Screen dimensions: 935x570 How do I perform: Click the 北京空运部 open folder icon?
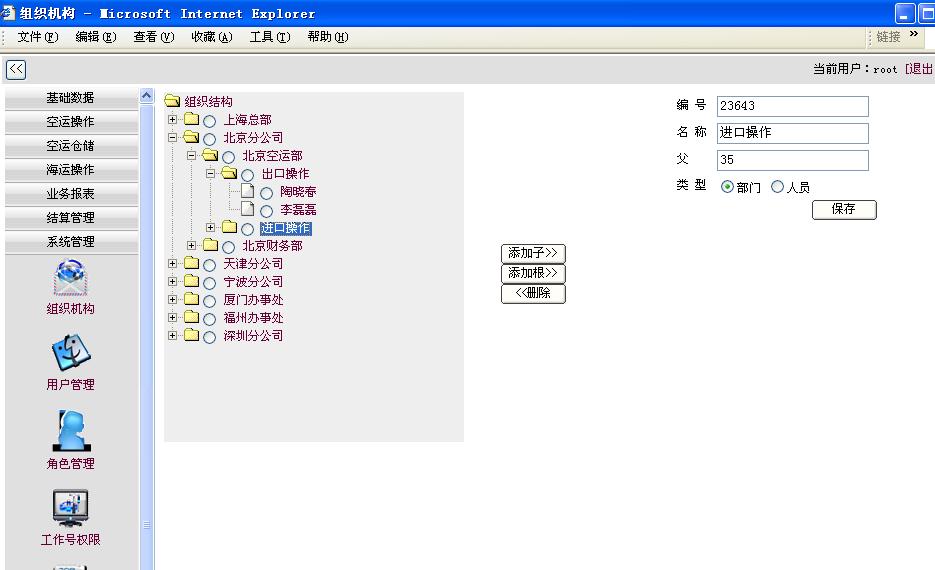[x=210, y=155]
